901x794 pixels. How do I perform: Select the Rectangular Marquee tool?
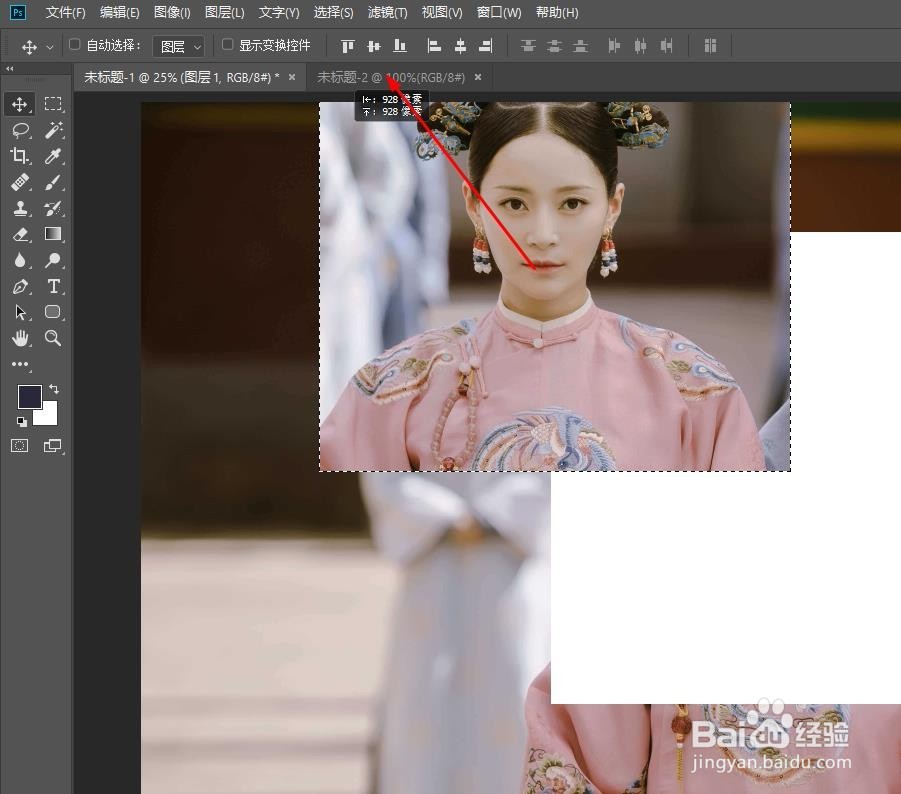coord(53,104)
